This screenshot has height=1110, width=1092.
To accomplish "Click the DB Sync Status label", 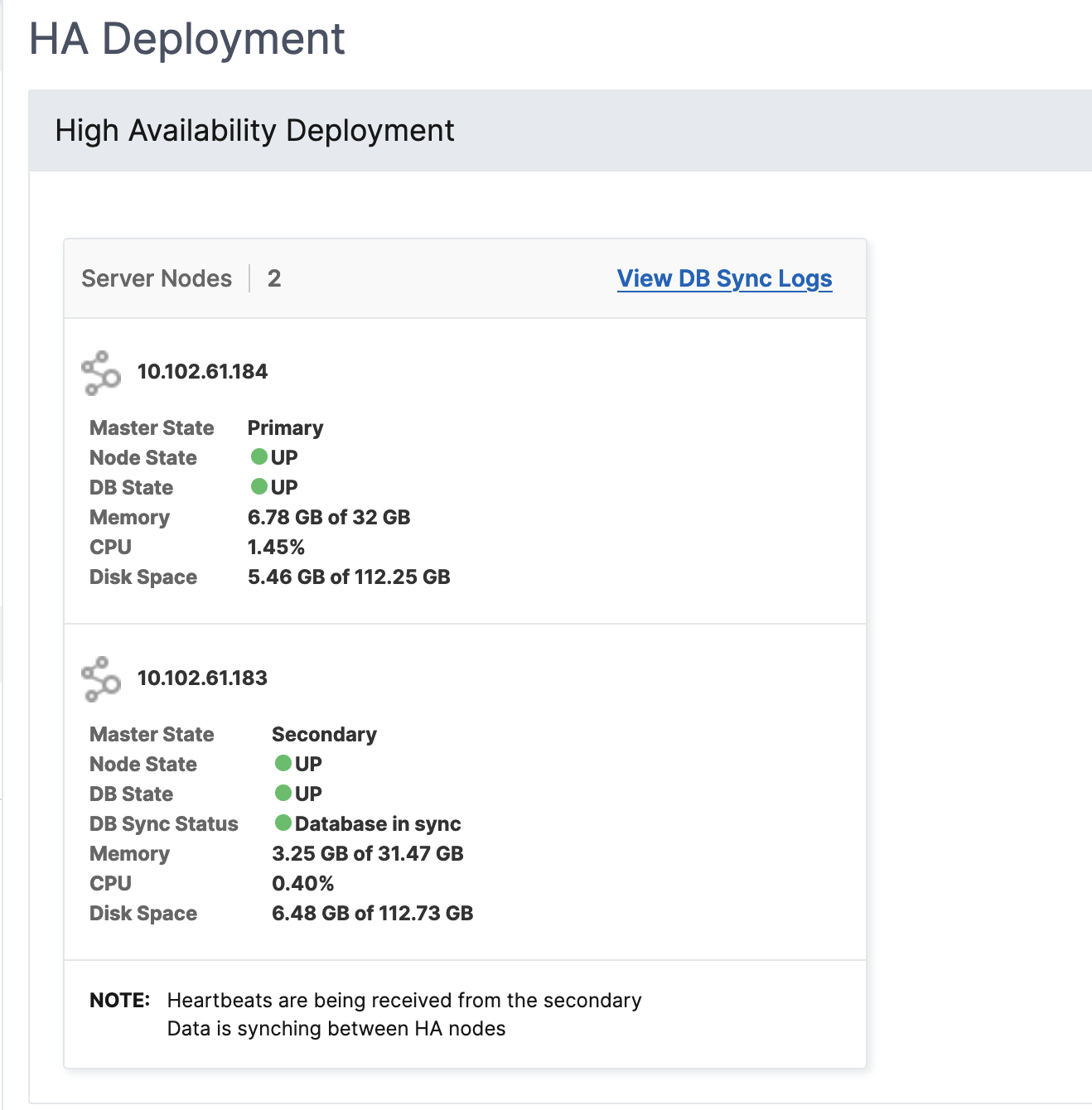I will pyautogui.click(x=164, y=824).
